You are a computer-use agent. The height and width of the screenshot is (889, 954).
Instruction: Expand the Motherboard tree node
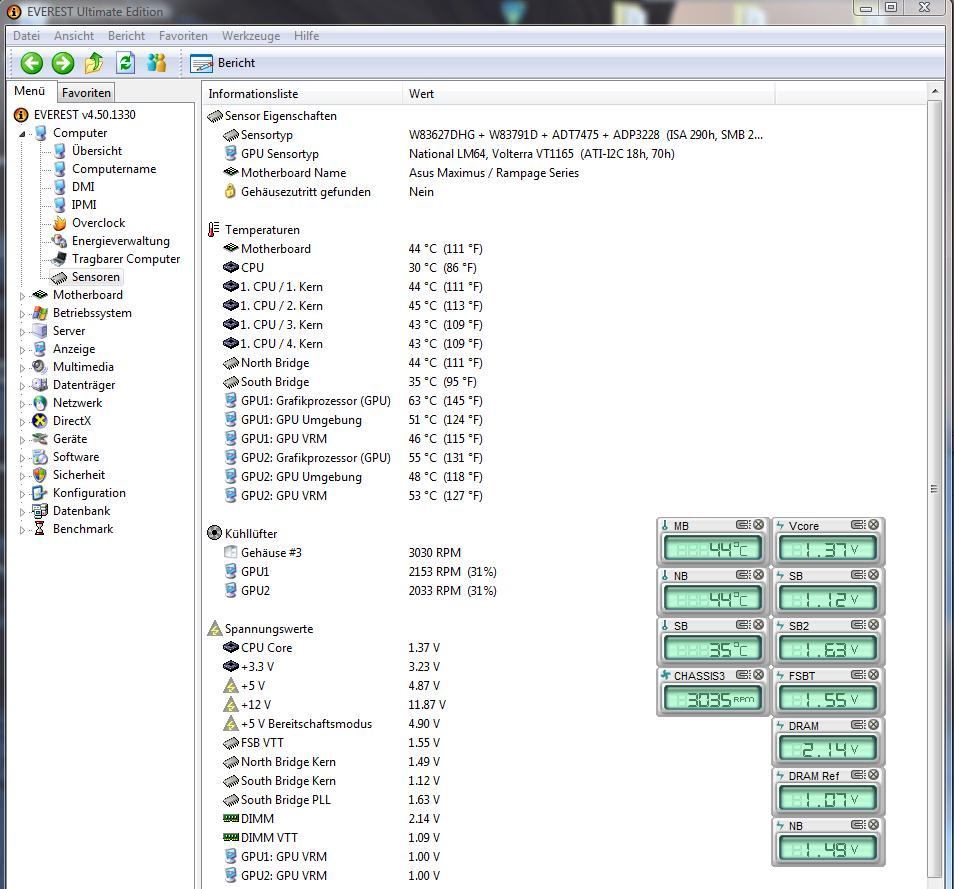23,296
